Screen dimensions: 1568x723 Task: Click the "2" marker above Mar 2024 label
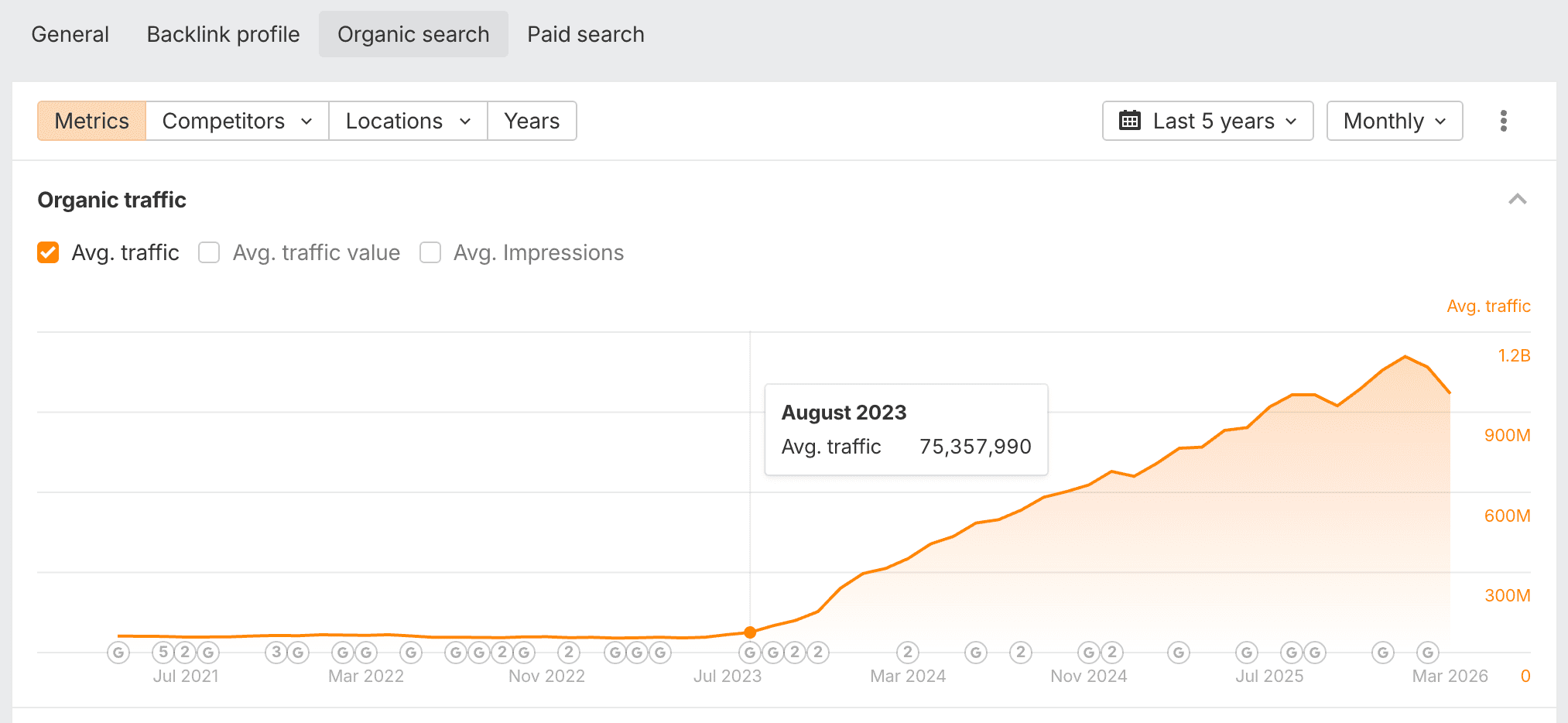tap(908, 653)
